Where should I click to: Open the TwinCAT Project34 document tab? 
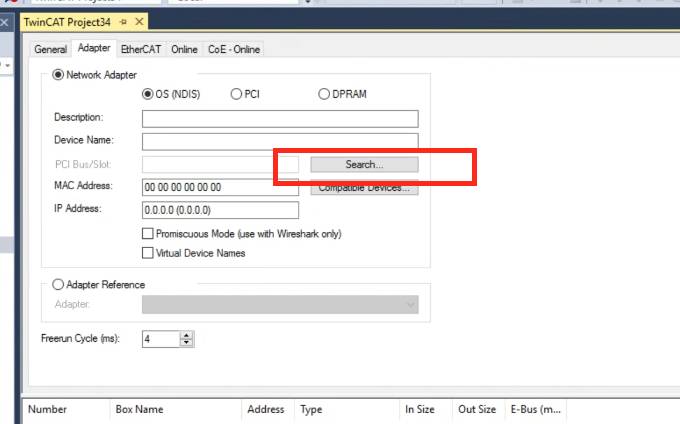point(67,22)
